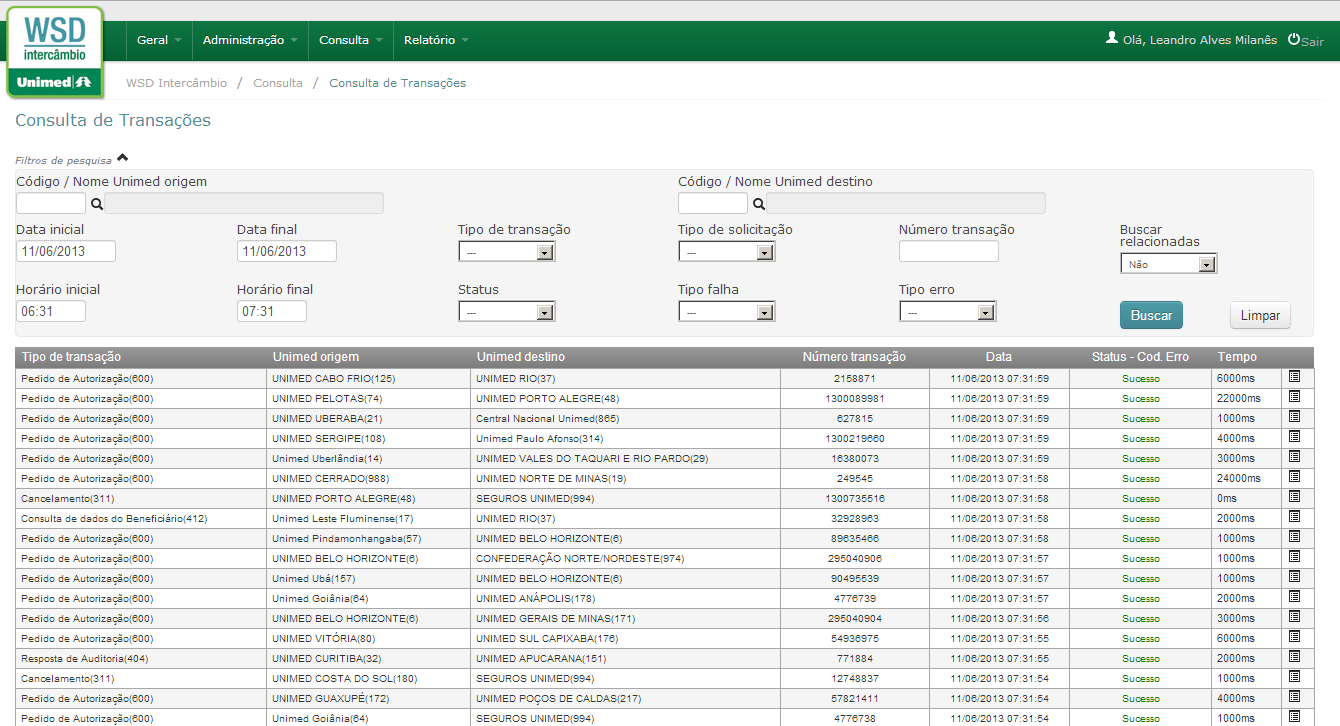Open details icon for UNIMED PELOTAS(74) row
Screen dimensions: 1340x726
pos(1294,397)
